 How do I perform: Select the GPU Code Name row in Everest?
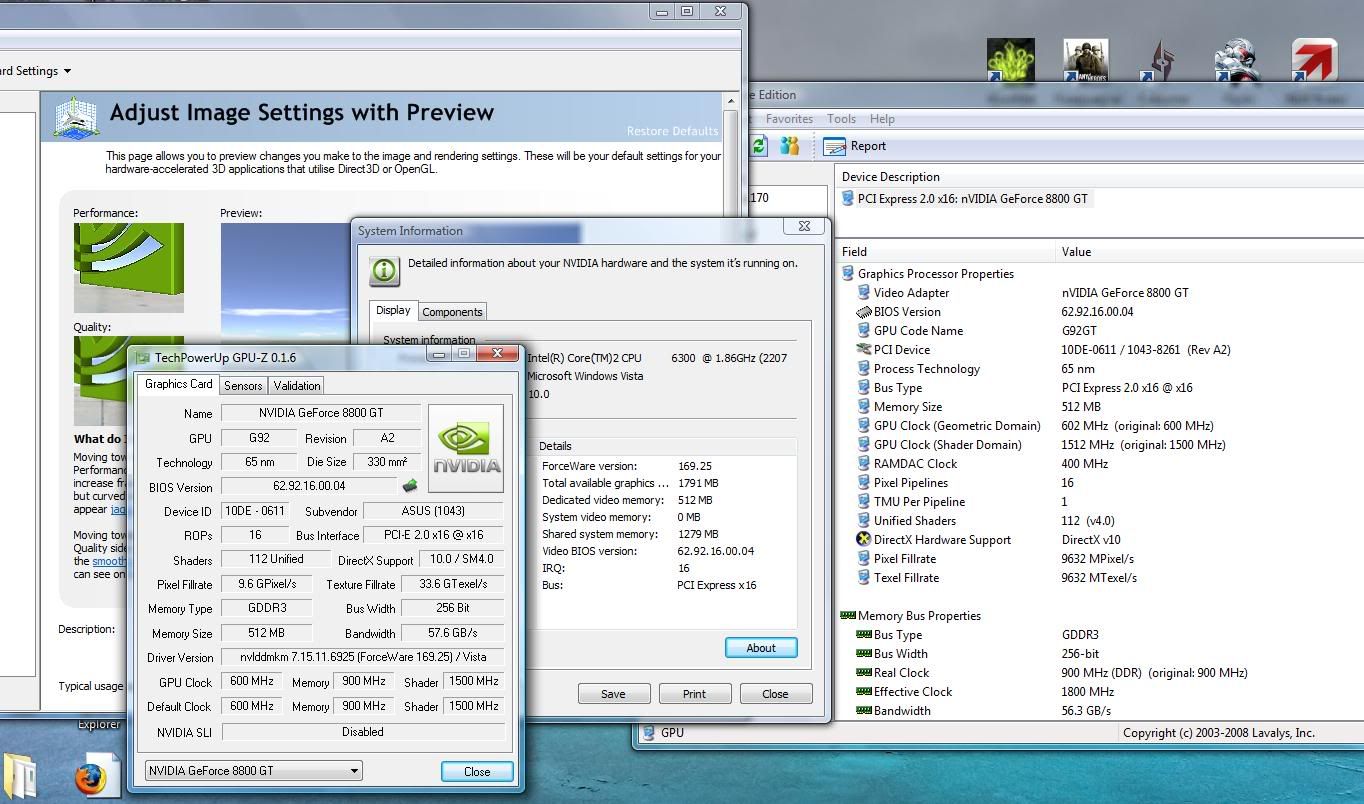[1100, 331]
